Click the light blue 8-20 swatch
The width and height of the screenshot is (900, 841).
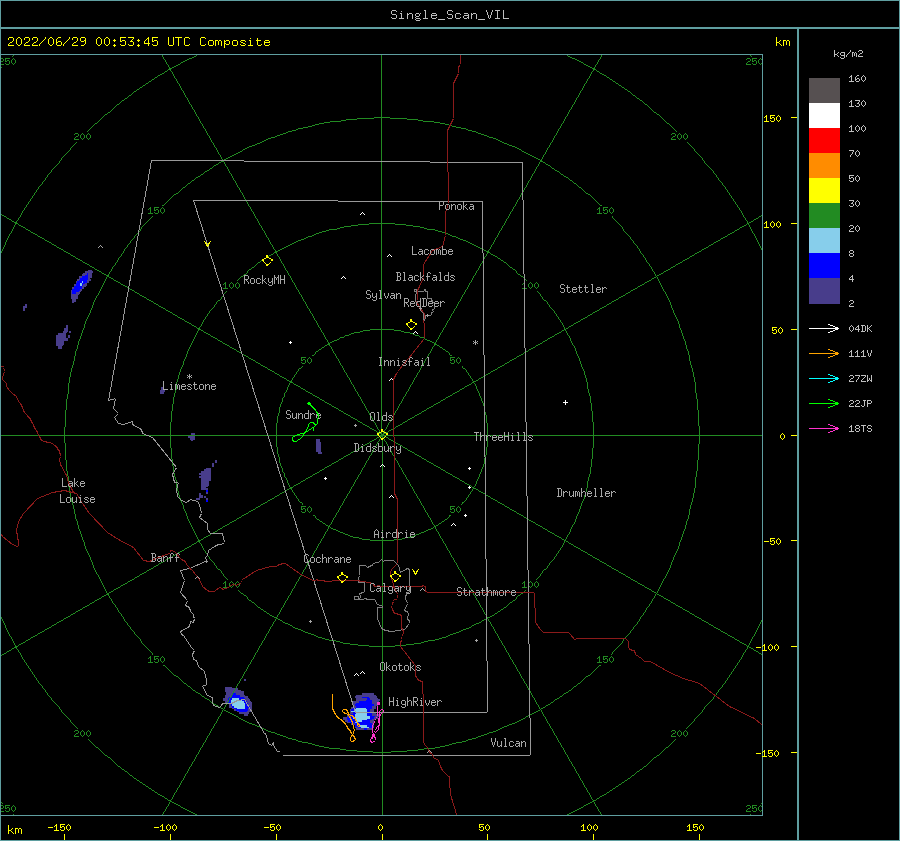click(x=824, y=241)
